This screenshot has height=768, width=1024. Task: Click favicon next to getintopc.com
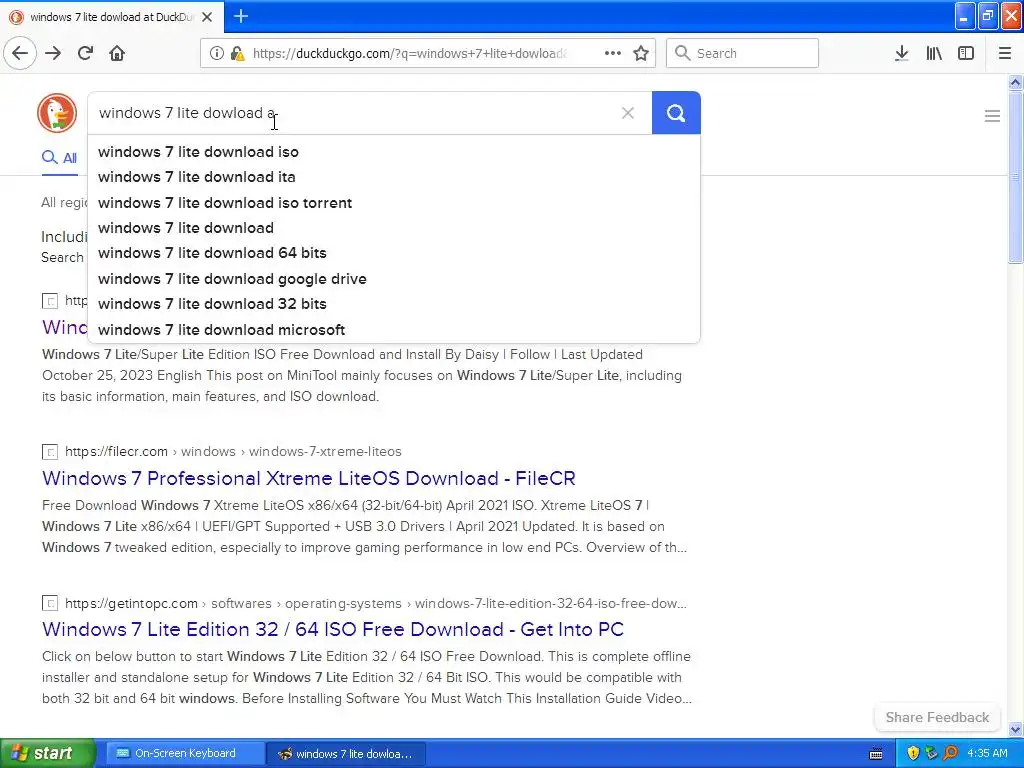(50, 603)
